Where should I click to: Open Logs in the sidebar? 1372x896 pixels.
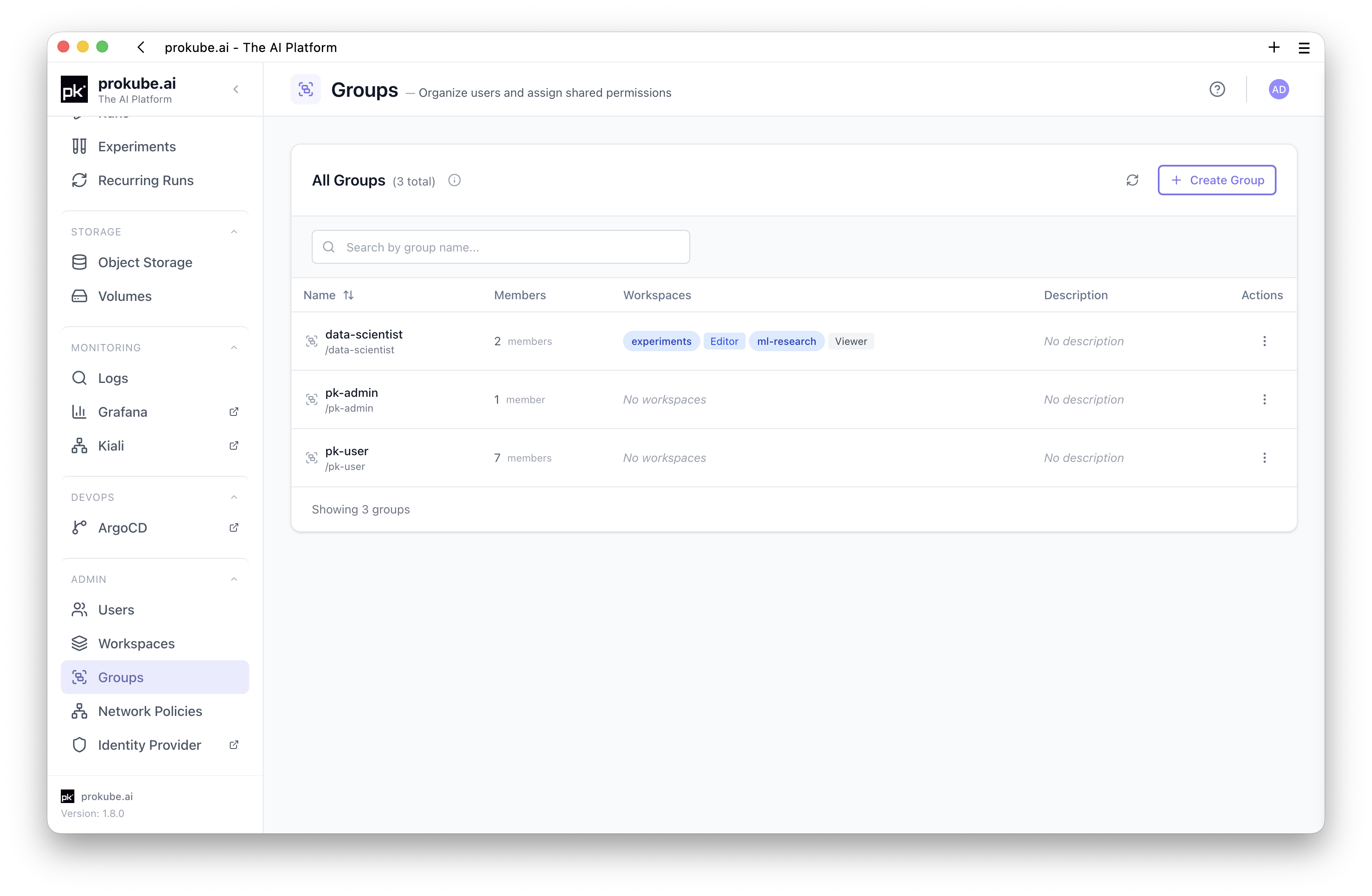pyautogui.click(x=155, y=378)
